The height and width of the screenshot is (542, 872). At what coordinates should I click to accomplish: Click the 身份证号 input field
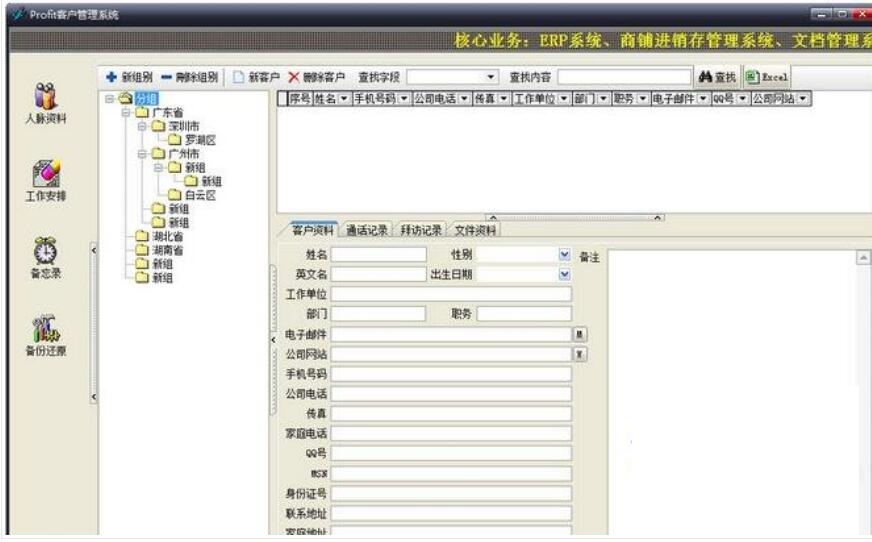452,494
